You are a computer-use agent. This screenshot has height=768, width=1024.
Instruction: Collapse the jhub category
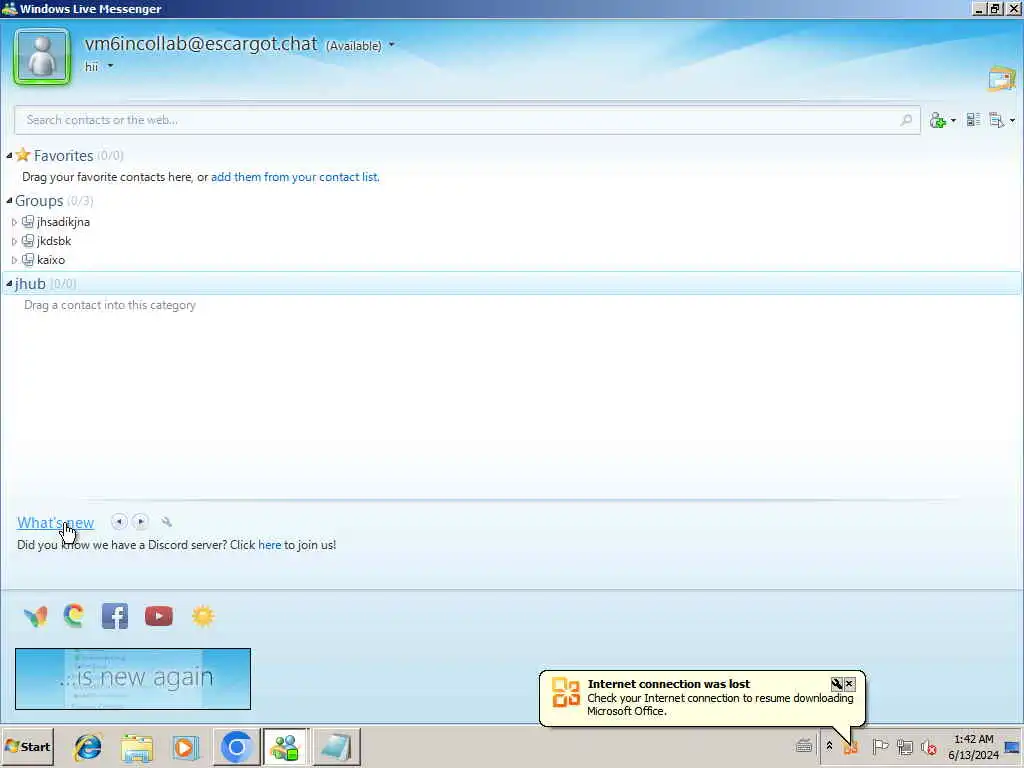click(x=9, y=283)
